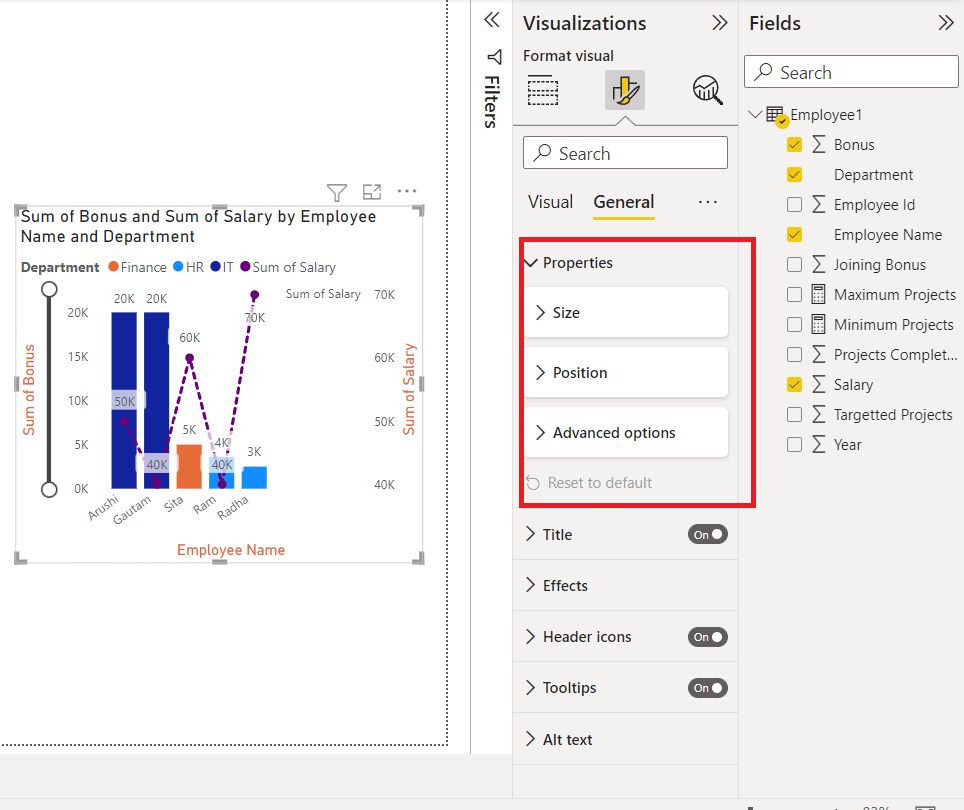
Task: Expand the Header icons section
Action: tap(531, 637)
